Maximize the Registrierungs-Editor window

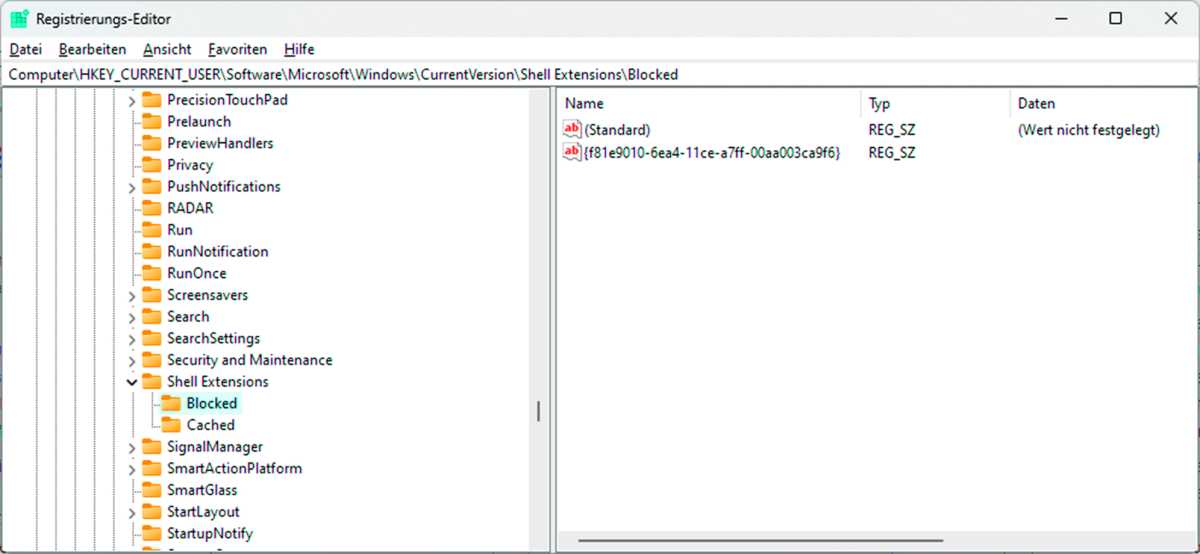point(1116,18)
